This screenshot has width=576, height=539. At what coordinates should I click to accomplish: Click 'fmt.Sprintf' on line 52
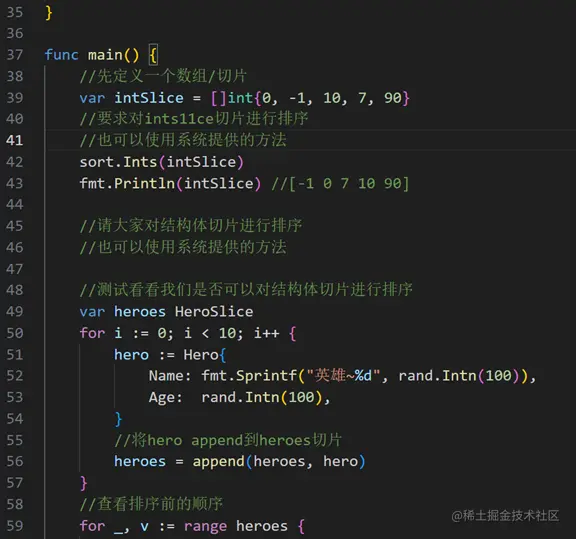249,376
